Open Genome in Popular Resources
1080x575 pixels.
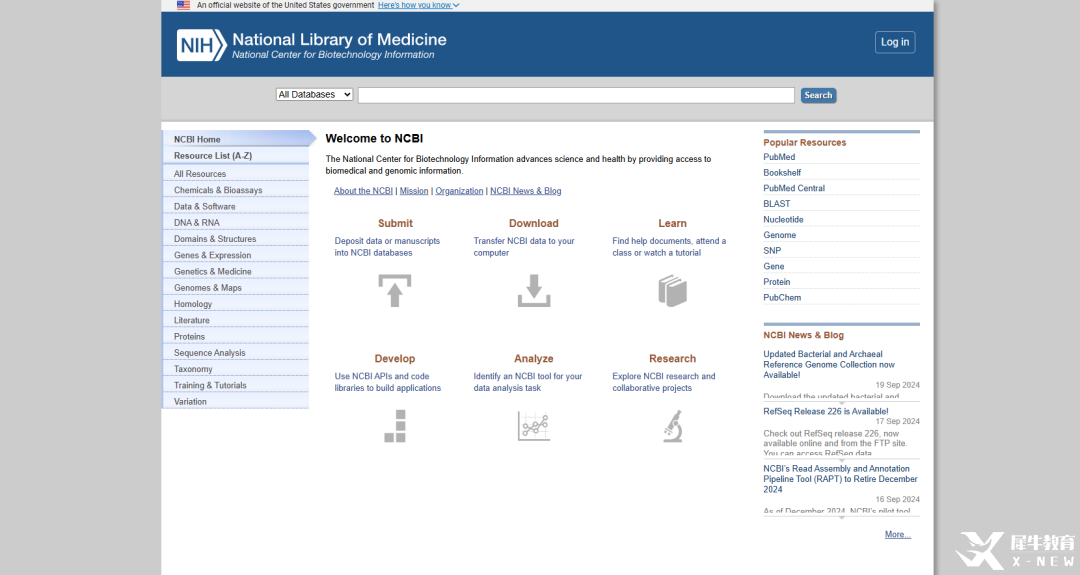point(779,235)
